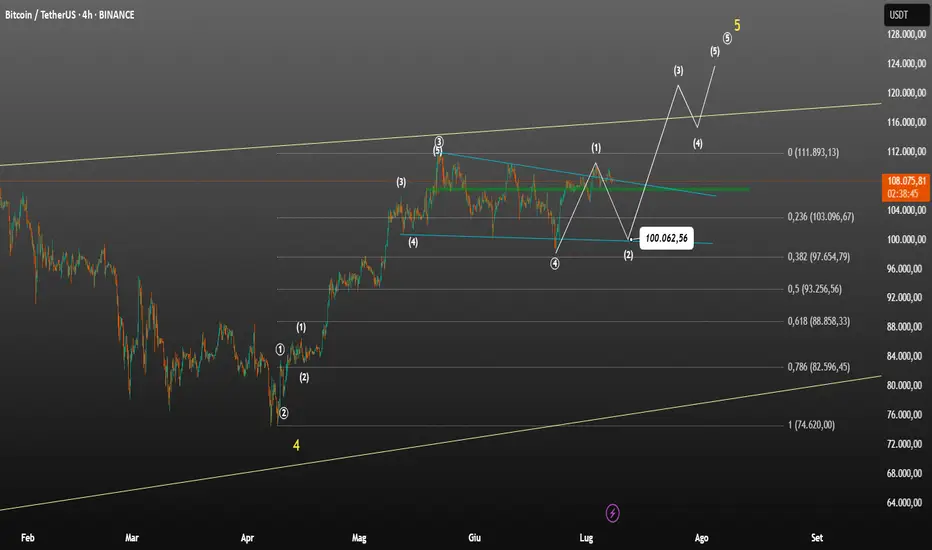Select the green horizontal support line
The image size is (932, 550).
pyautogui.click(x=587, y=189)
